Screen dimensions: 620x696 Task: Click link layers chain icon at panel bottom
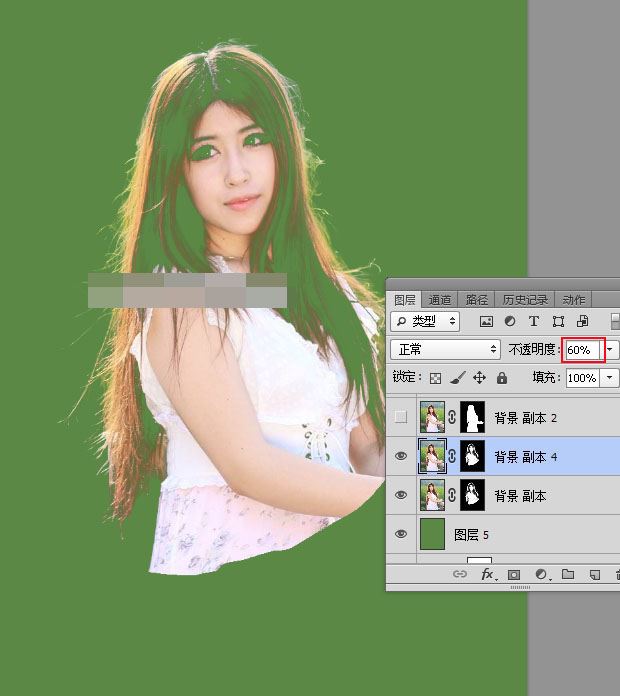(460, 574)
